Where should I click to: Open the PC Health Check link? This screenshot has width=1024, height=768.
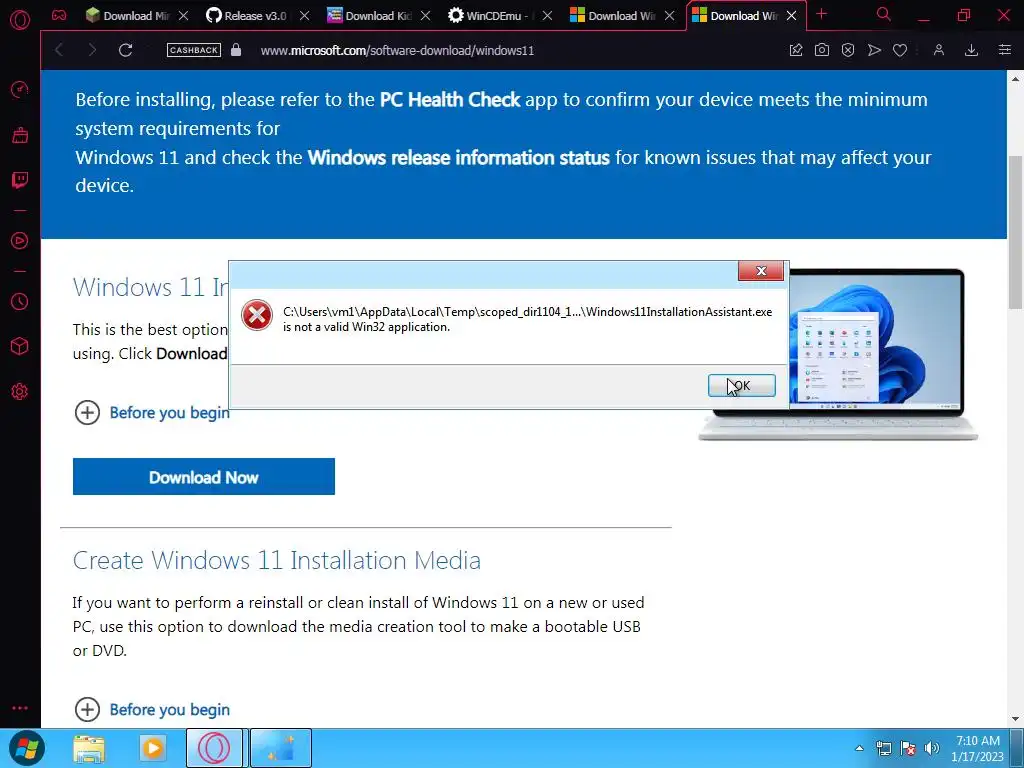[x=450, y=100]
